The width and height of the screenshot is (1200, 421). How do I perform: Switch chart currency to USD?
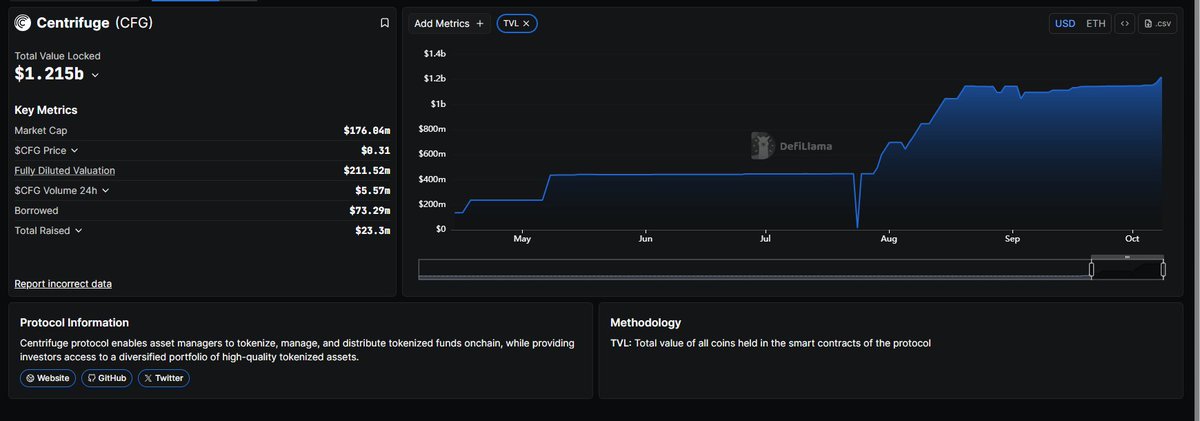pos(1066,23)
